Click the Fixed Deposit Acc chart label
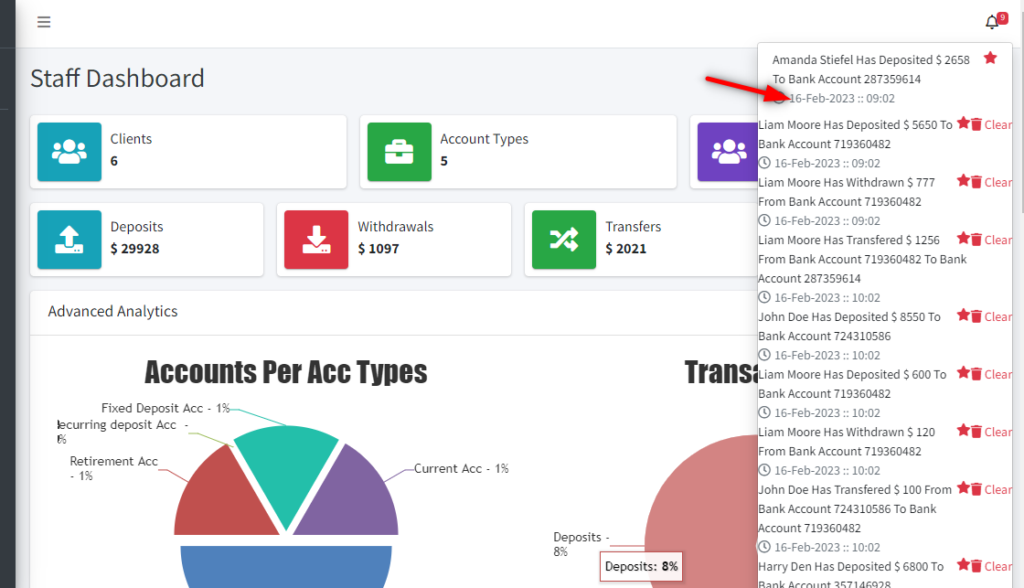Image resolution: width=1024 pixels, height=588 pixels. [x=165, y=408]
